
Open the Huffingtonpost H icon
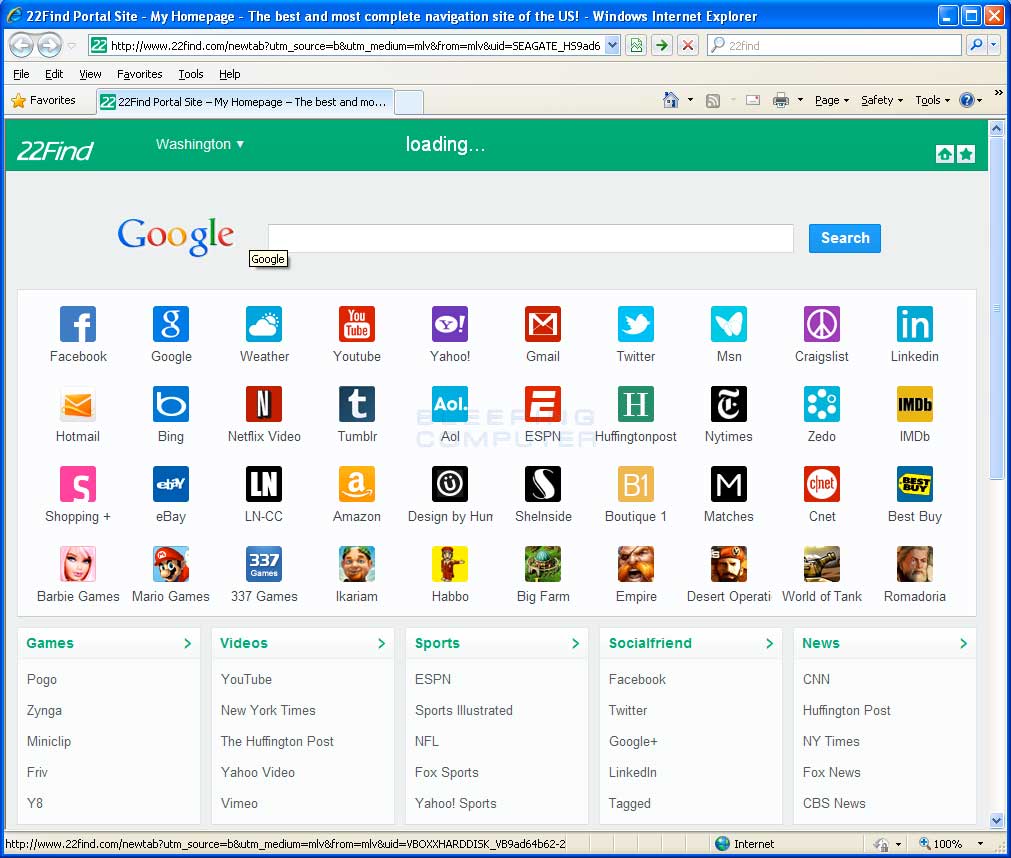636,404
